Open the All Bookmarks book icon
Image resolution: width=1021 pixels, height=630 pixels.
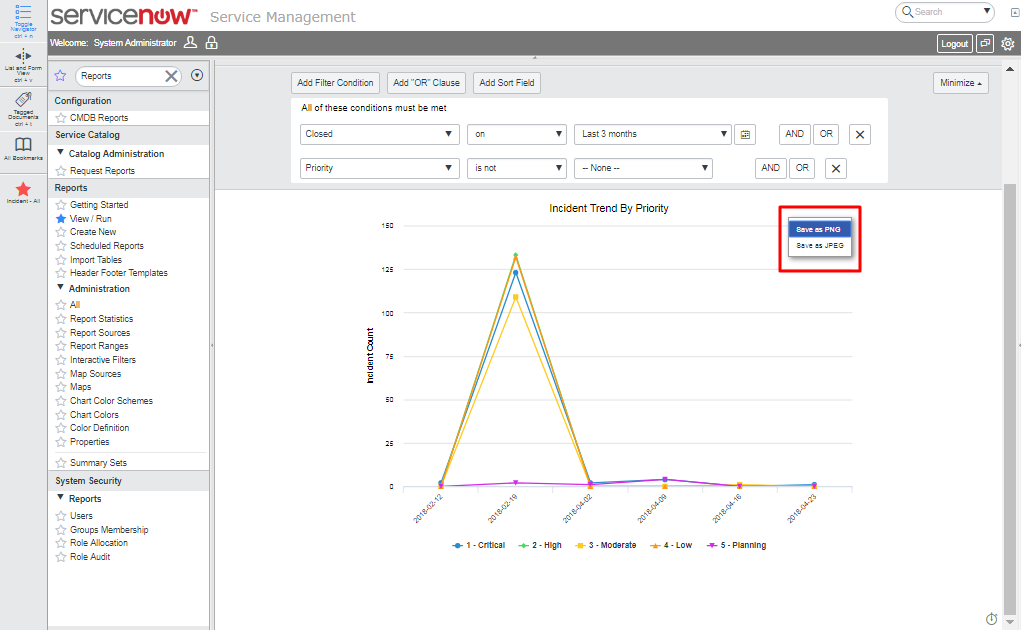[23, 144]
